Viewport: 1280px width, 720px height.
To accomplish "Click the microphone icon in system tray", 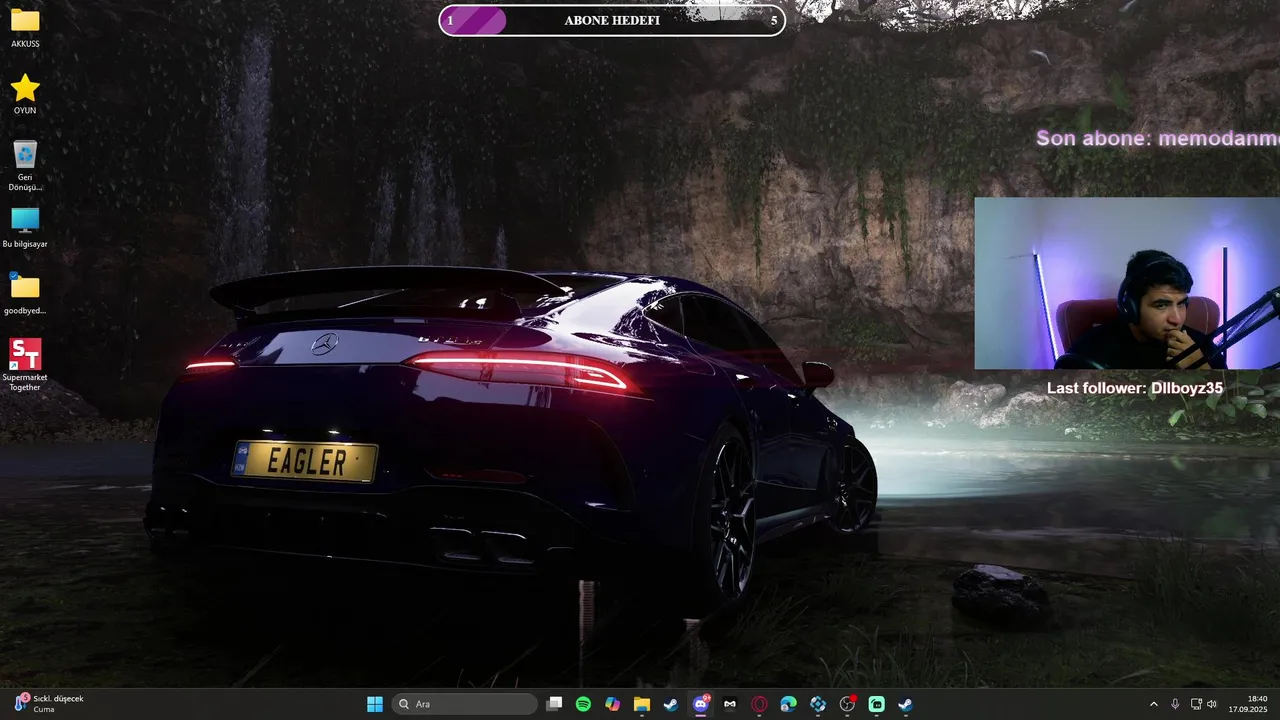I will tap(1175, 704).
